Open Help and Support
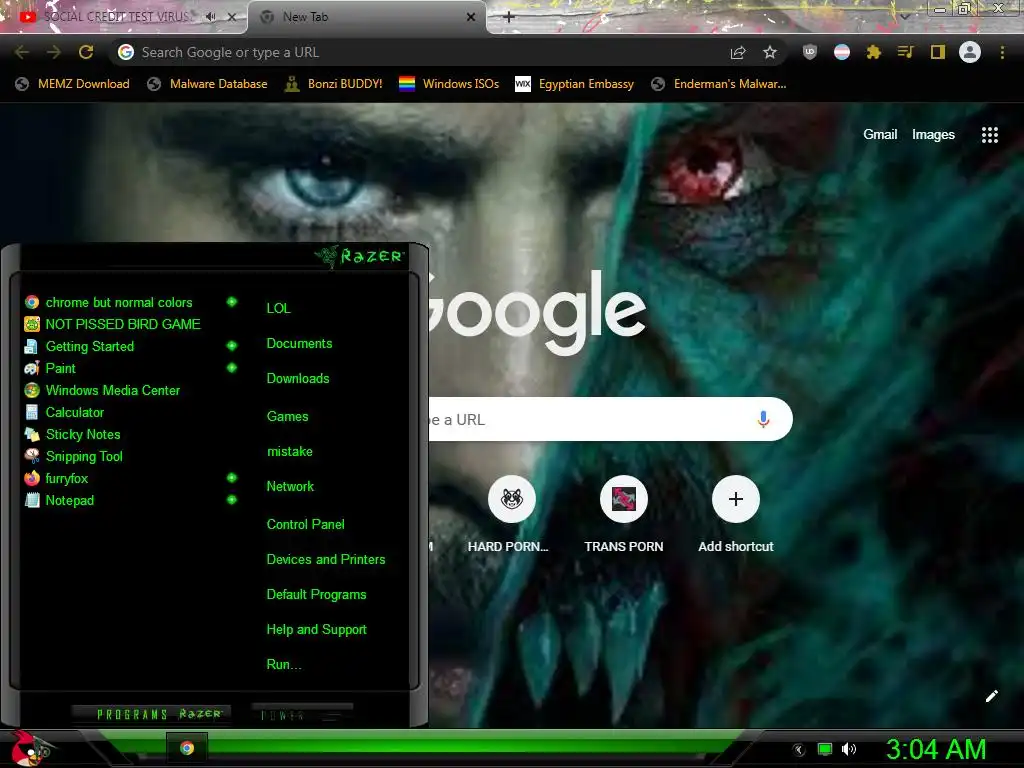The height and width of the screenshot is (768, 1024). pos(316,630)
